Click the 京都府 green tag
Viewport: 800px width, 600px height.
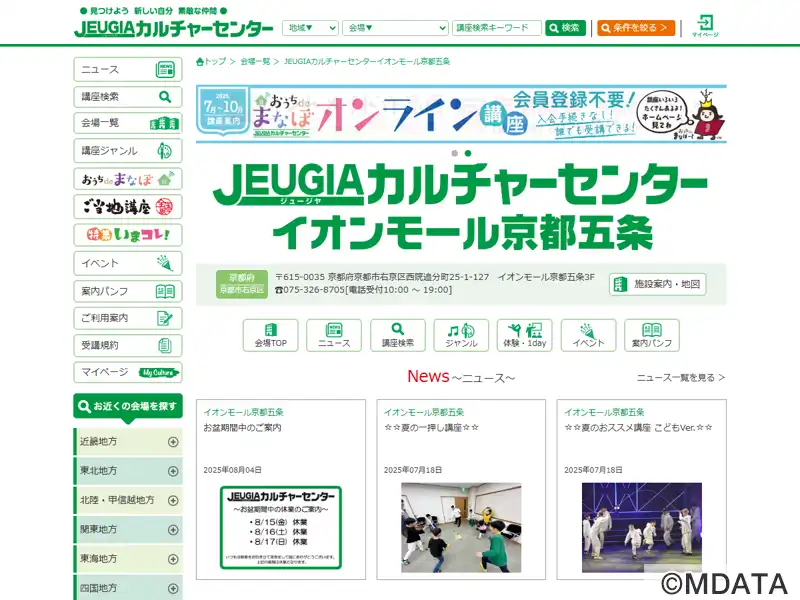241,278
